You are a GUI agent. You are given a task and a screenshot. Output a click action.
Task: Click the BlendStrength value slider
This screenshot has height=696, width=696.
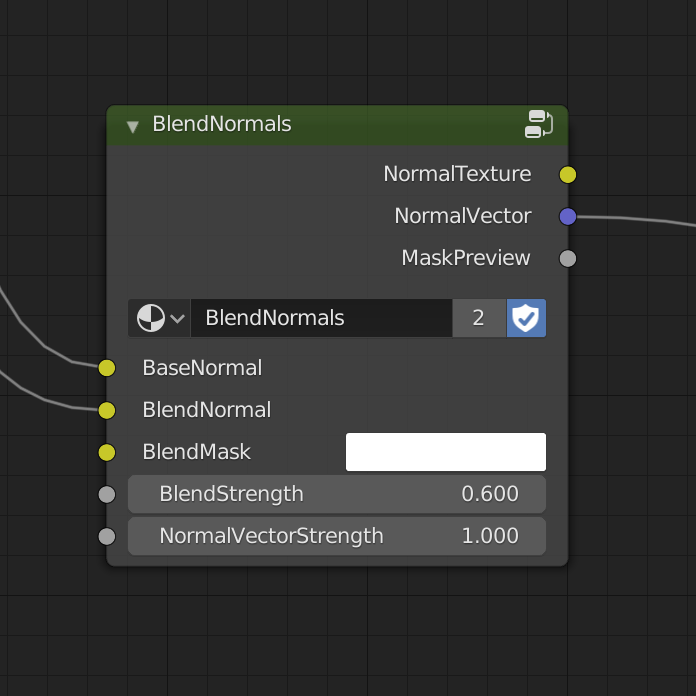pos(337,494)
